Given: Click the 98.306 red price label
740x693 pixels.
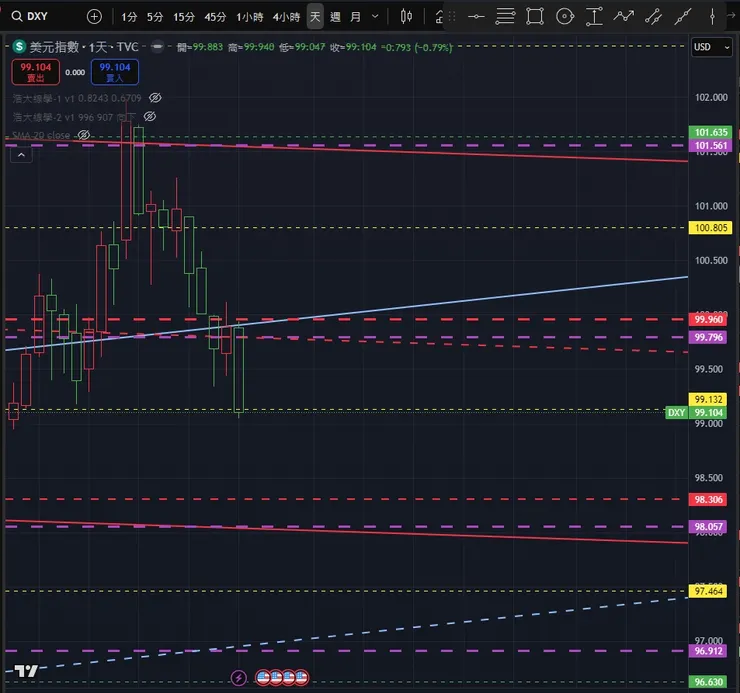Looking at the screenshot, I should point(708,499).
